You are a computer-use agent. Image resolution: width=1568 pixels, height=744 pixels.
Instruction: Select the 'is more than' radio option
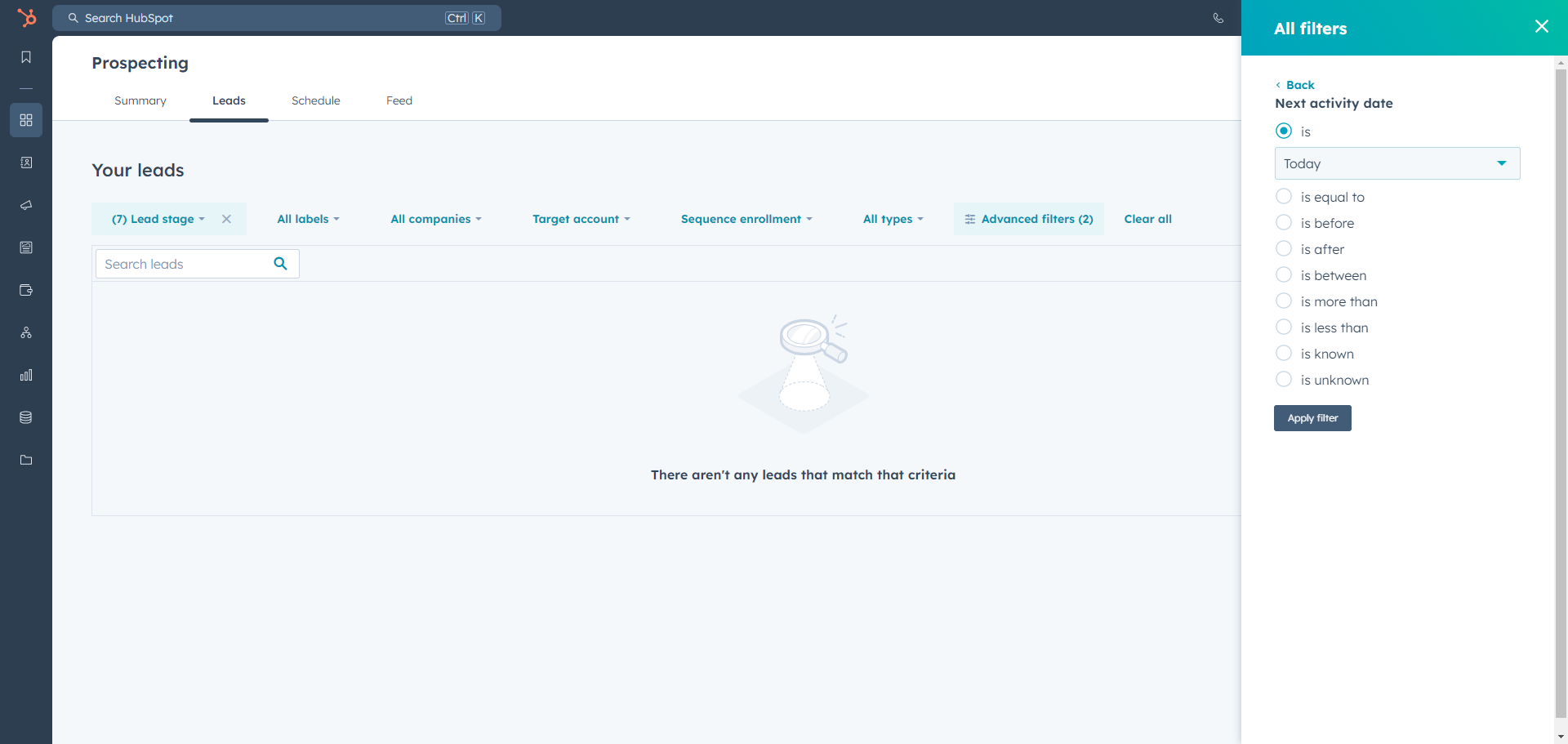1284,301
